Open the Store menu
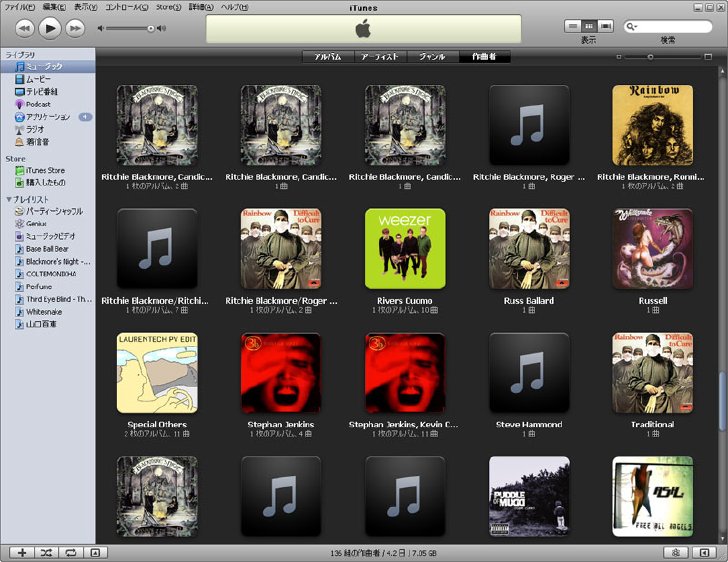728x562 pixels. 168,7
